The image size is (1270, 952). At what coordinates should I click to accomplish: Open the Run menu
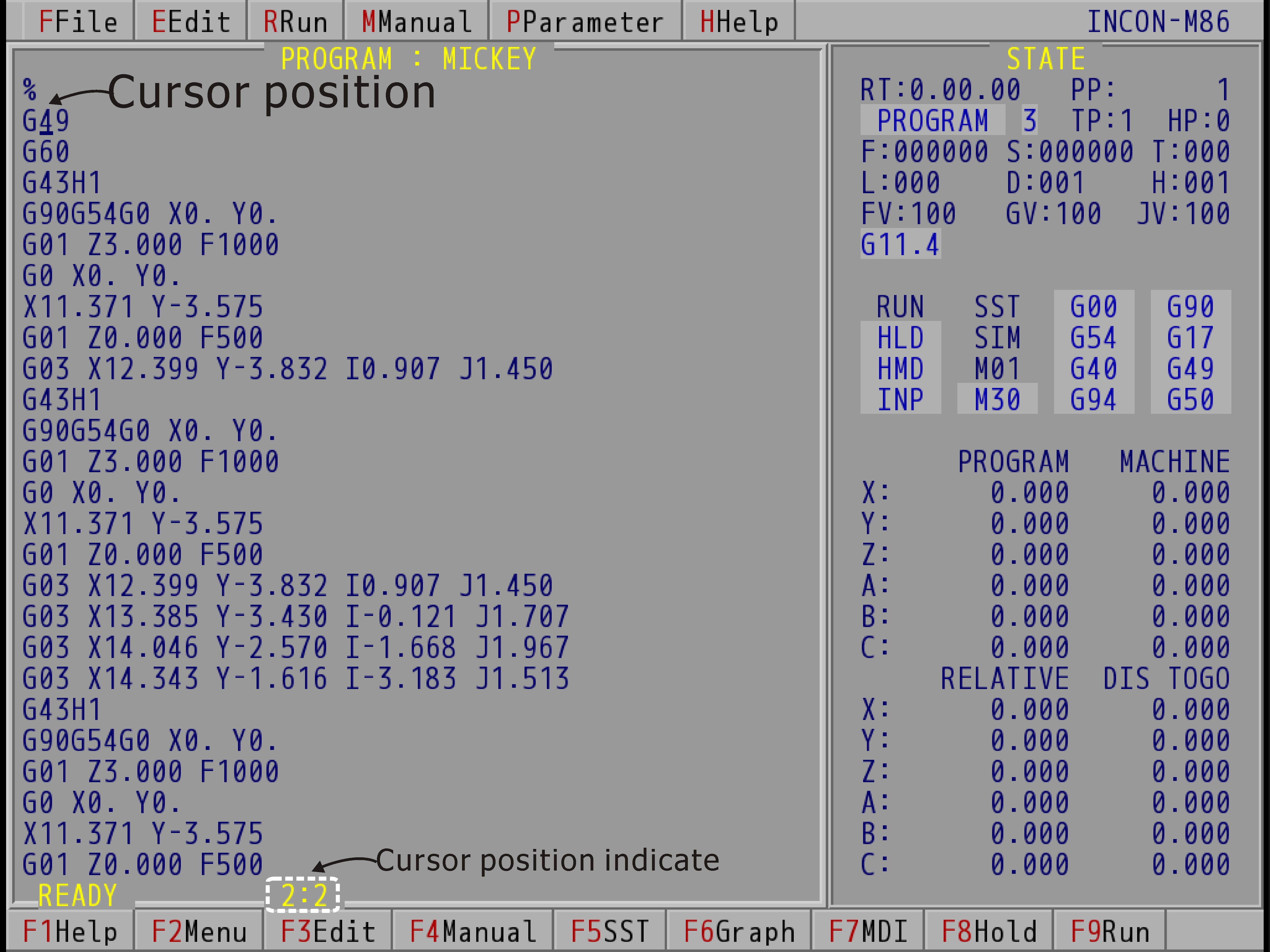click(295, 22)
